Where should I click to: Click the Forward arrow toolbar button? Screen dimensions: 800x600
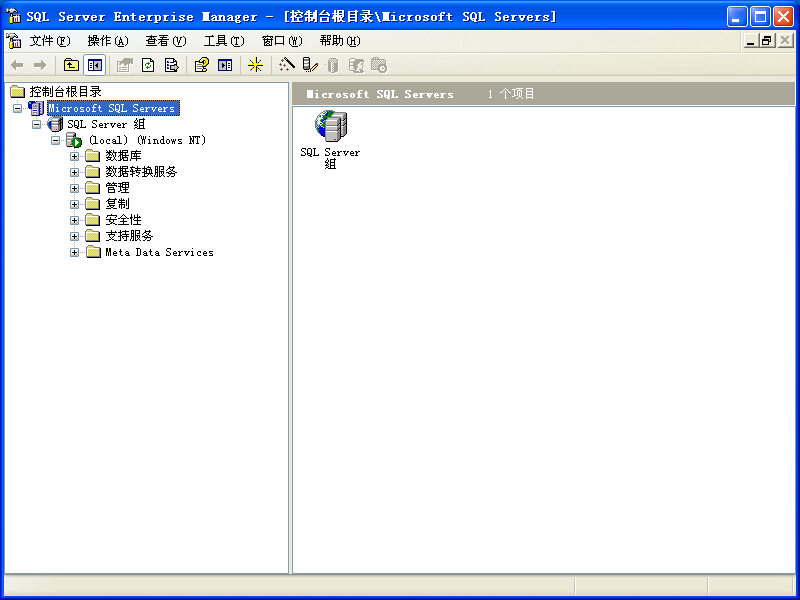(40, 65)
